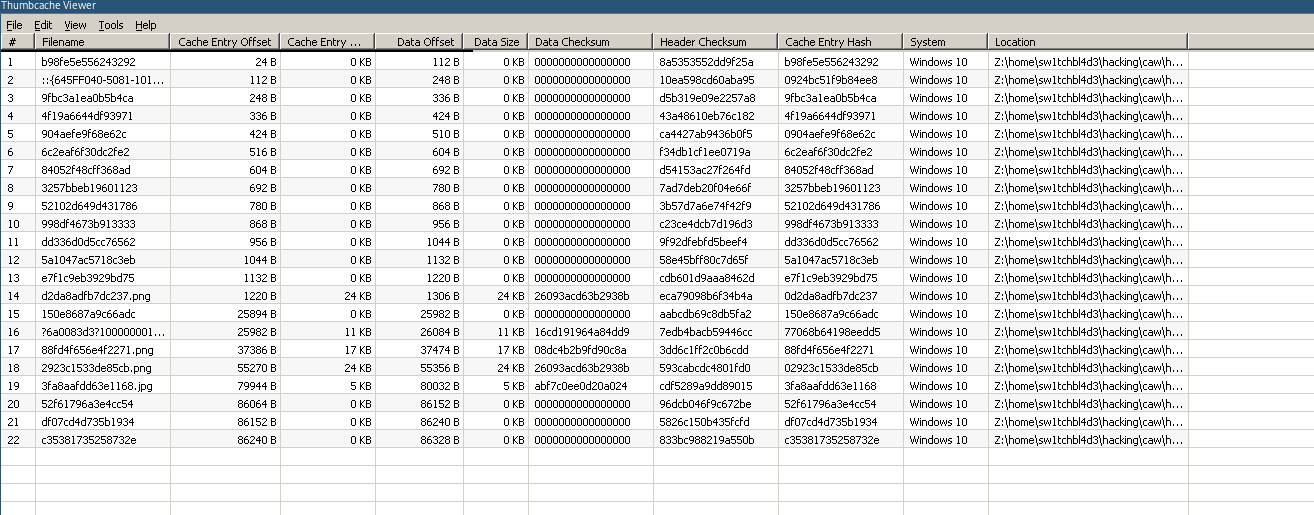Sort by Cache Entry Offset column header
Image resolution: width=1314 pixels, height=515 pixels.
(x=225, y=42)
